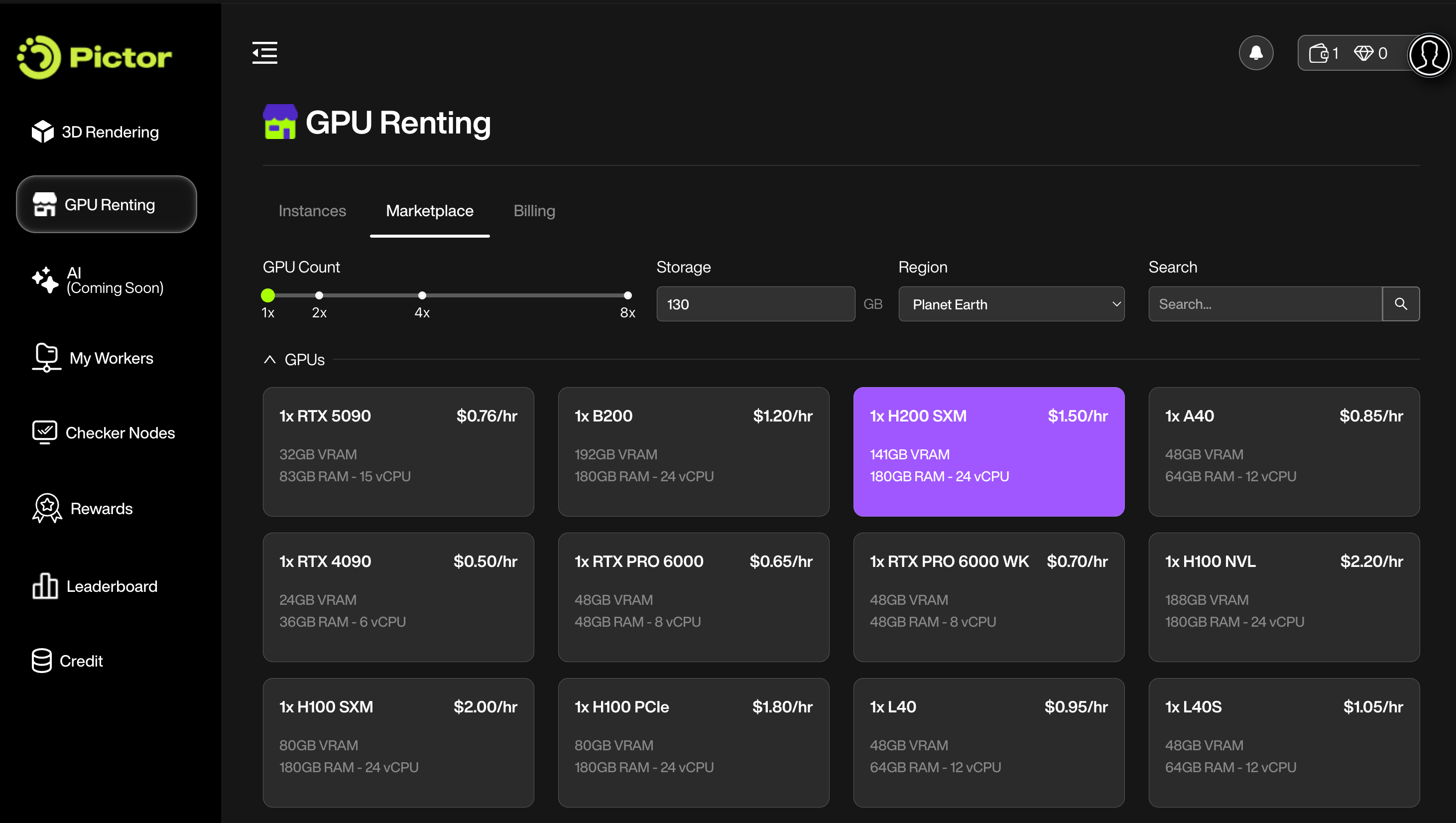Screen dimensions: 1456x823
Task: Select the 1x RTX 5090 card
Action: pos(398,451)
